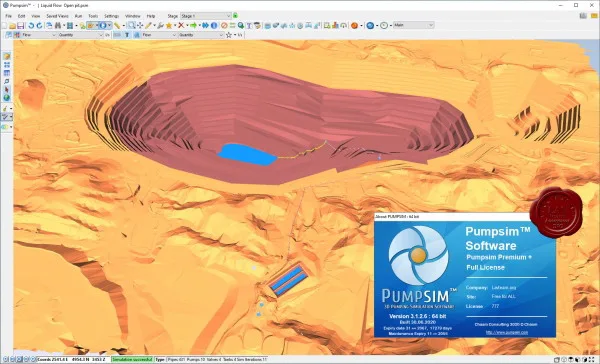Click the clock icon in toolbar
The image size is (600, 364).
384,26
